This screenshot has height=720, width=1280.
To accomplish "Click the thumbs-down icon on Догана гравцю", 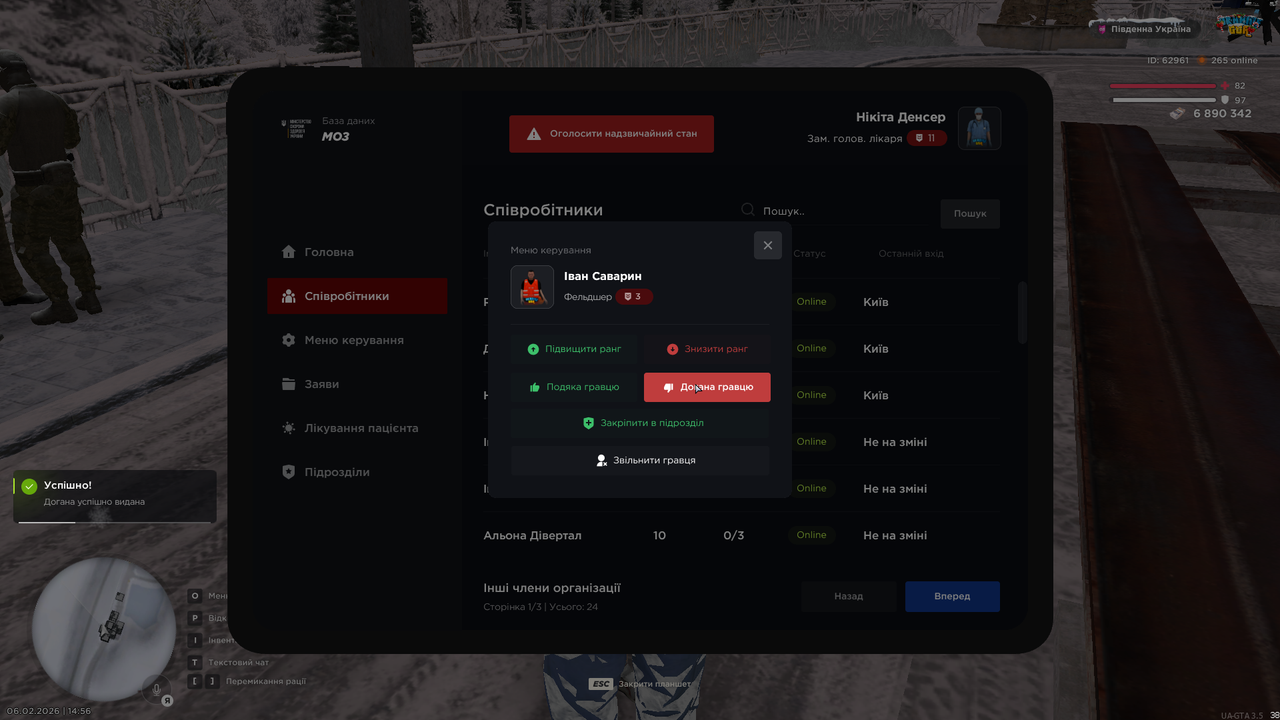I will click(669, 387).
